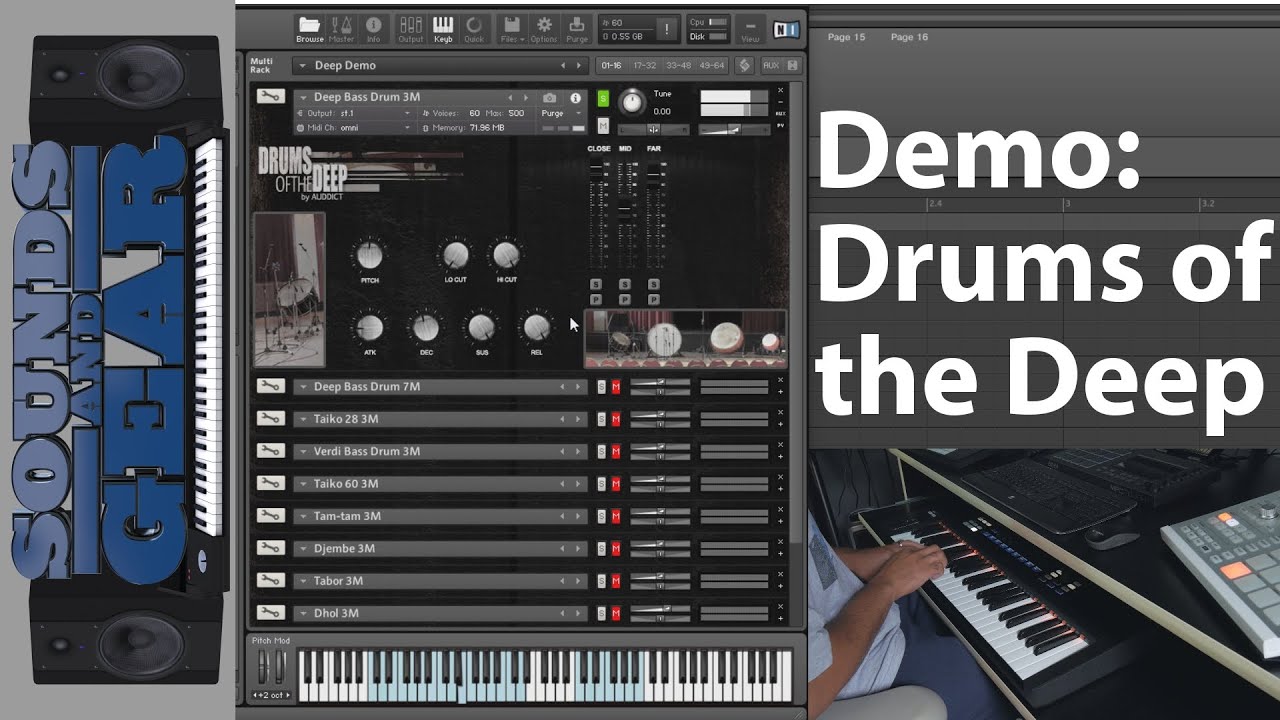Click the drum kit photo thumbnail
The image size is (1280, 720).
[x=290, y=289]
